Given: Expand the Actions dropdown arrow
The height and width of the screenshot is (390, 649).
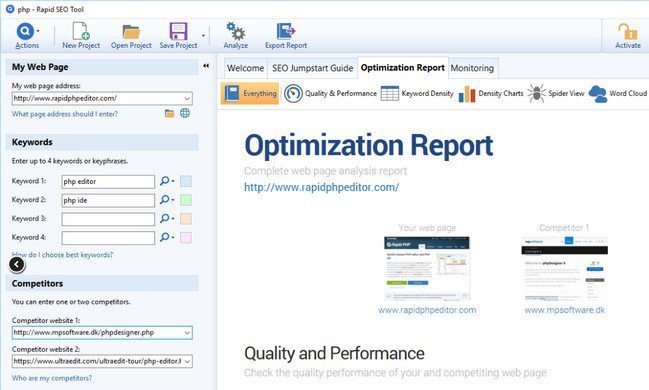Looking at the screenshot, I should (x=38, y=31).
